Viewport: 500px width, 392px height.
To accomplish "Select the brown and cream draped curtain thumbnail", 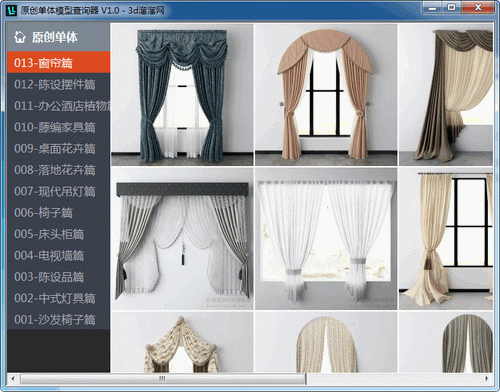I will click(446, 94).
